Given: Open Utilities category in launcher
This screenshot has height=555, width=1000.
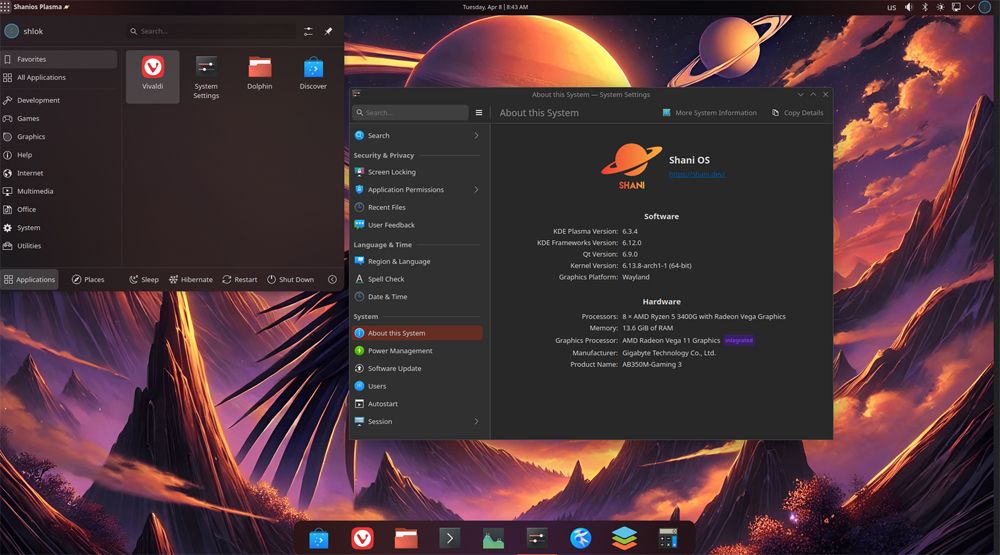Looking at the screenshot, I should tap(59, 246).
